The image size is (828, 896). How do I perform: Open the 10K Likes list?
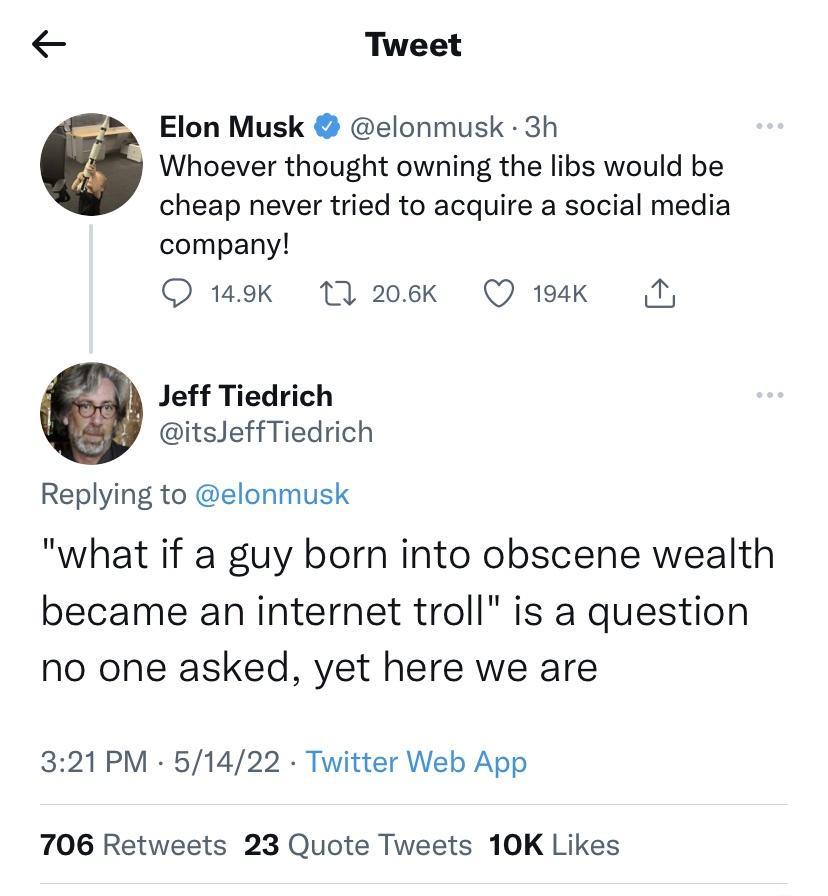coord(552,845)
